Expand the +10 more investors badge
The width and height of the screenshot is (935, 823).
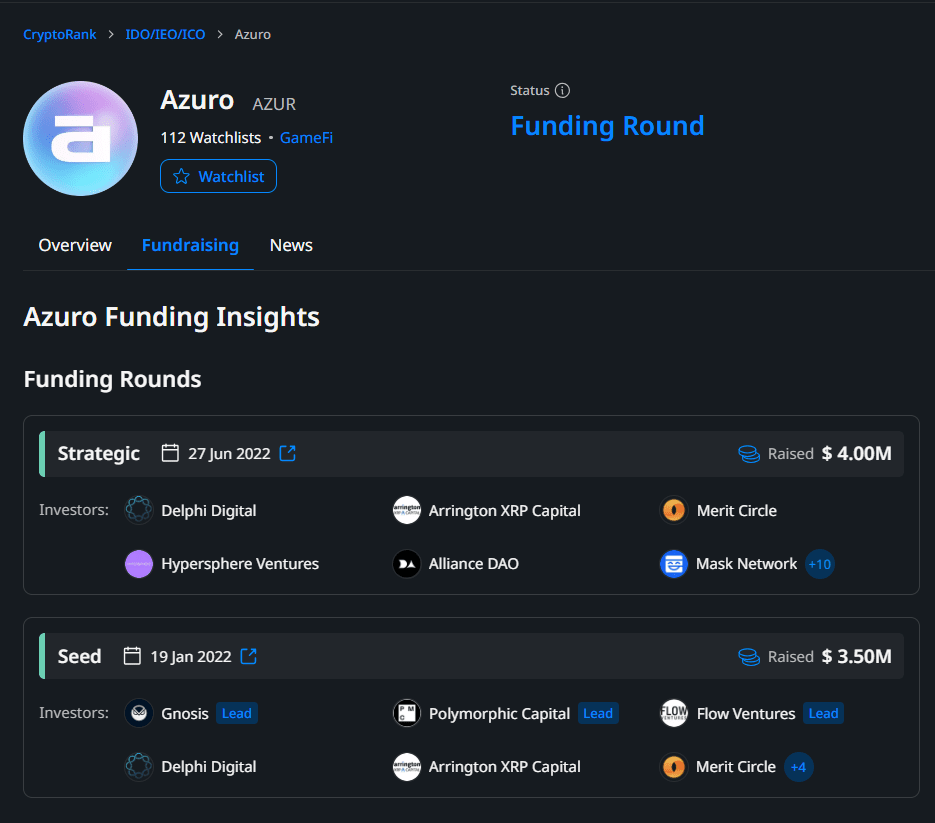click(820, 564)
